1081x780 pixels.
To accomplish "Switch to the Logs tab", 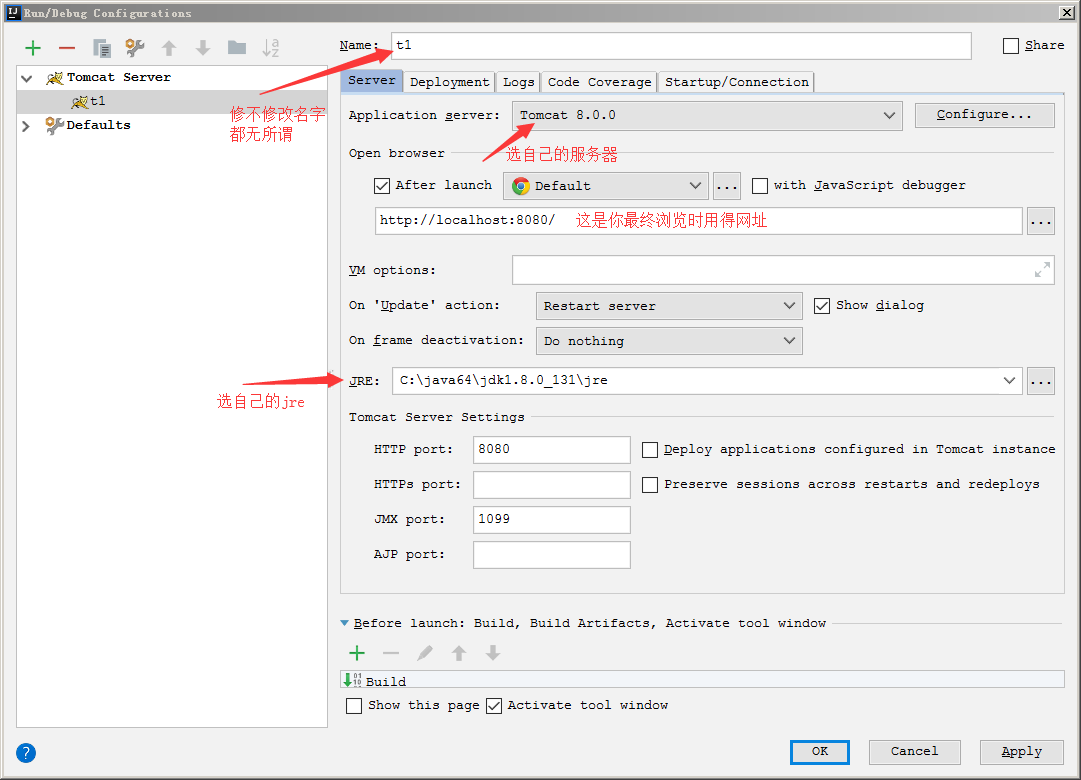I will [518, 82].
